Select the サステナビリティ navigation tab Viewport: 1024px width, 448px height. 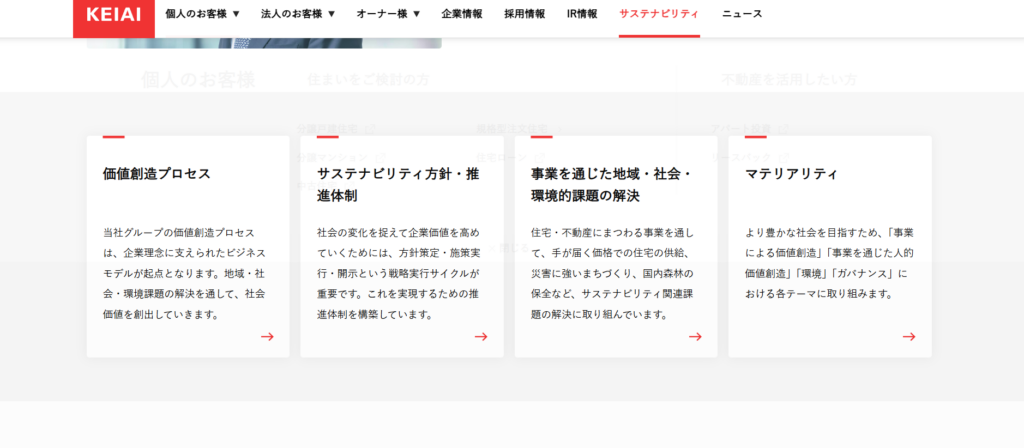(659, 14)
